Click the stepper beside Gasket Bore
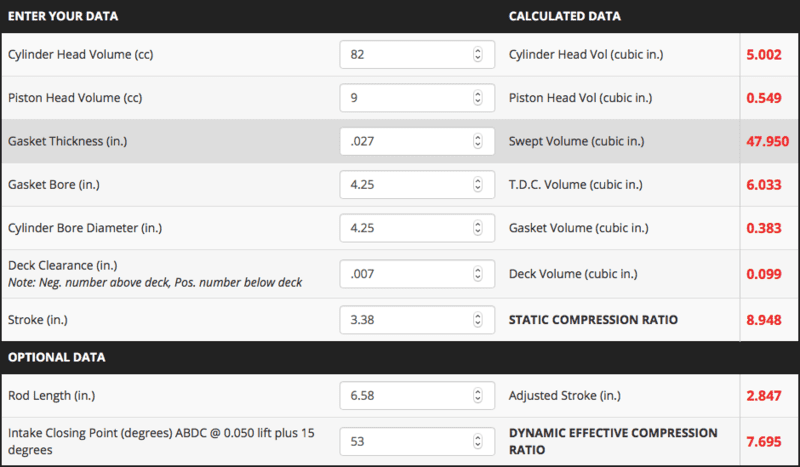 tap(477, 185)
